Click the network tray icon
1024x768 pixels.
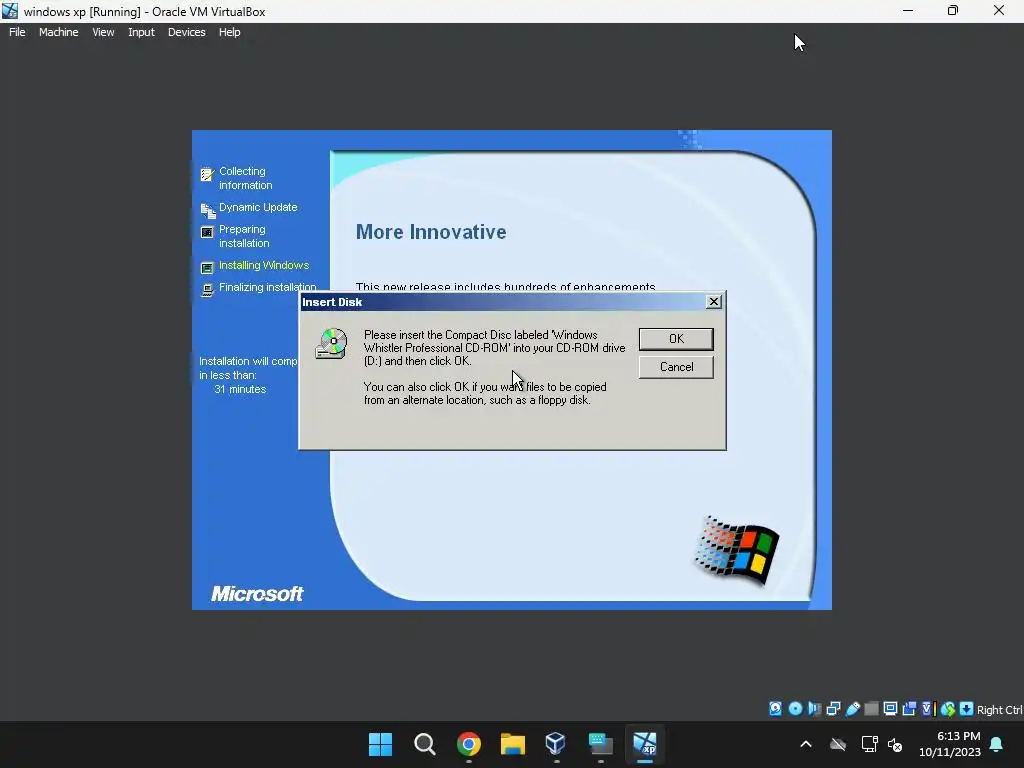[x=869, y=744]
